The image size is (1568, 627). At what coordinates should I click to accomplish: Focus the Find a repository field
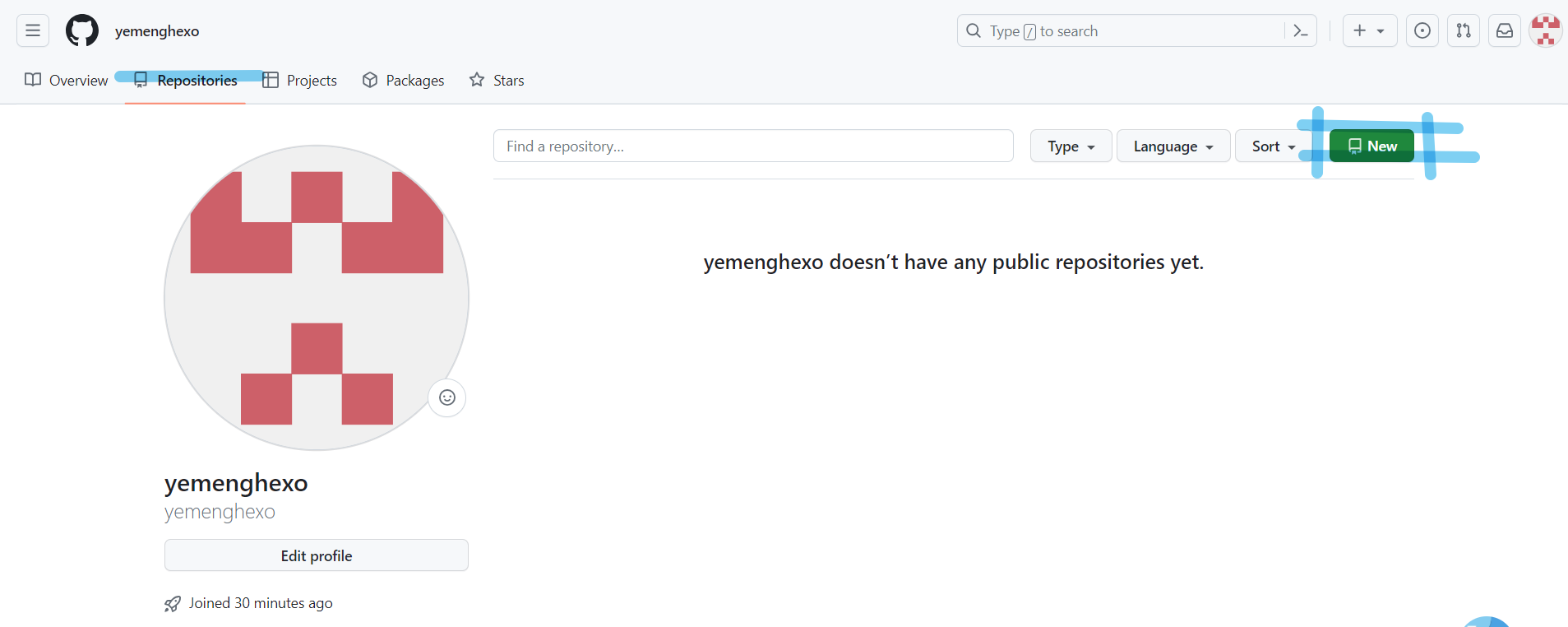click(752, 146)
